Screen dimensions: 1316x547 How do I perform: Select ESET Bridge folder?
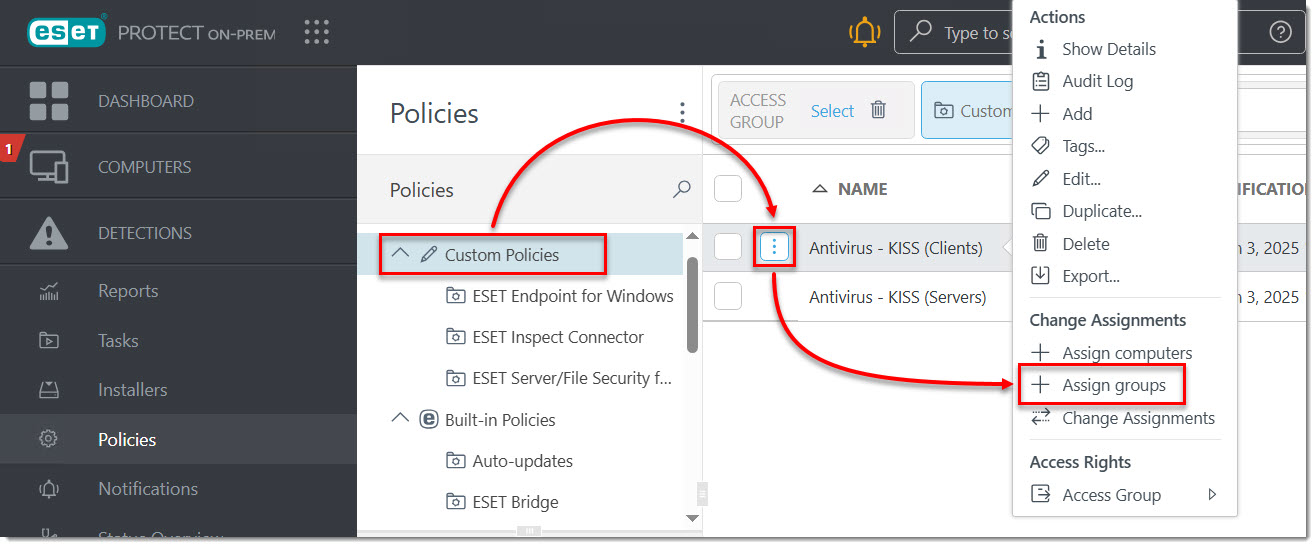[x=515, y=502]
